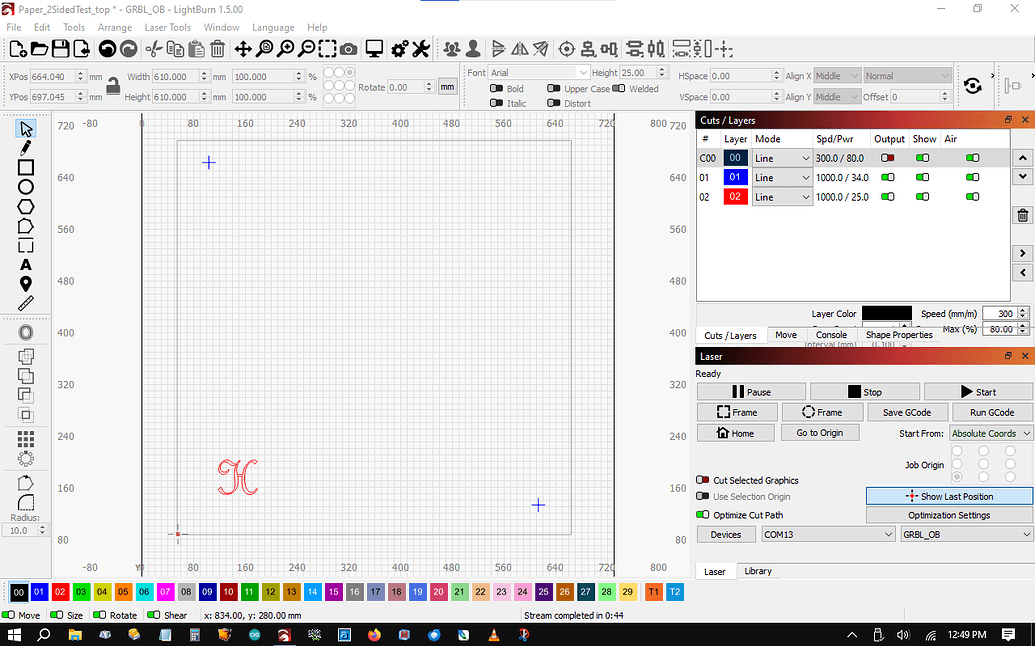
Task: Toggle Welded text switch
Action: [618, 88]
